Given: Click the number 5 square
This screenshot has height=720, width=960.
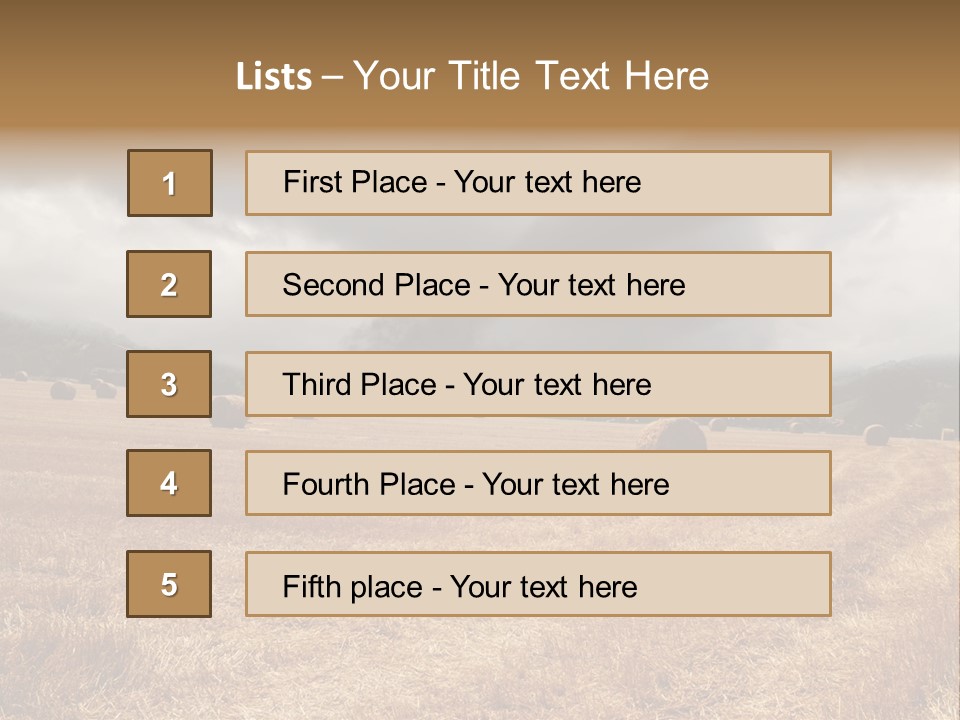Looking at the screenshot, I should pos(169,584).
